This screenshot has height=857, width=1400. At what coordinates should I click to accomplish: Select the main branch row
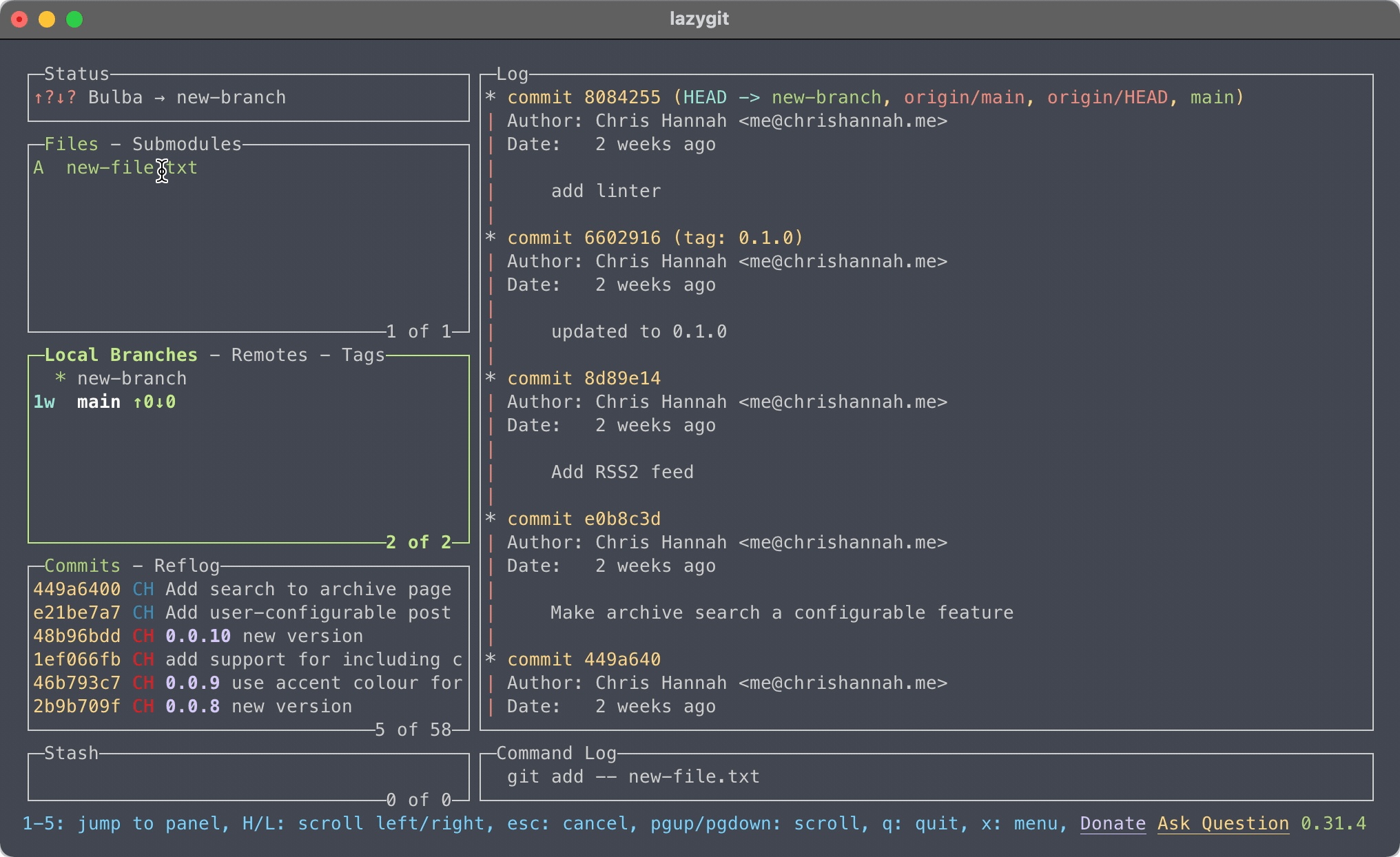249,402
